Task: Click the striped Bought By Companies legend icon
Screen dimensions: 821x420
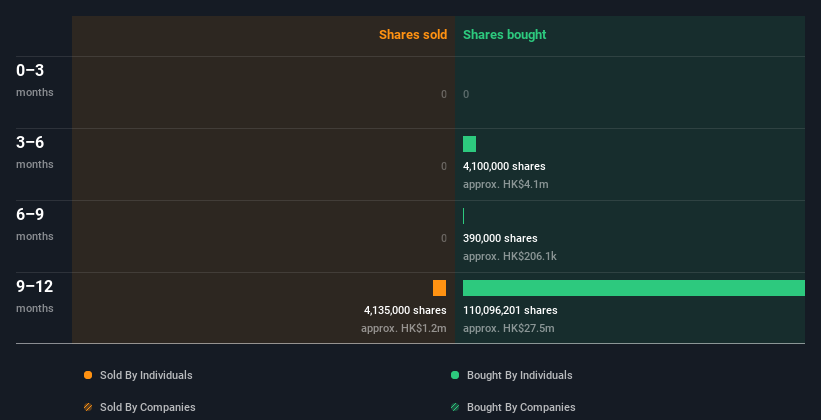Action: pyautogui.click(x=455, y=407)
